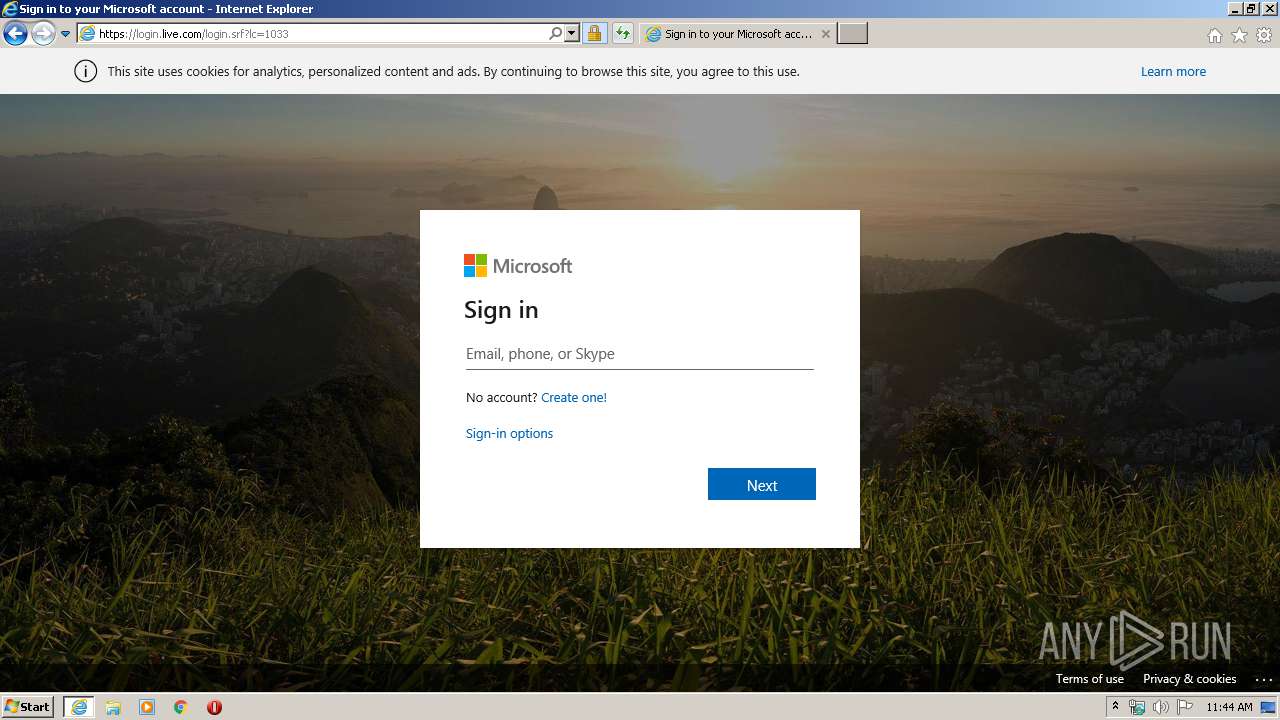The width and height of the screenshot is (1280, 720).
Task: Open the recent pages dropdown arrow
Action: (x=66, y=34)
